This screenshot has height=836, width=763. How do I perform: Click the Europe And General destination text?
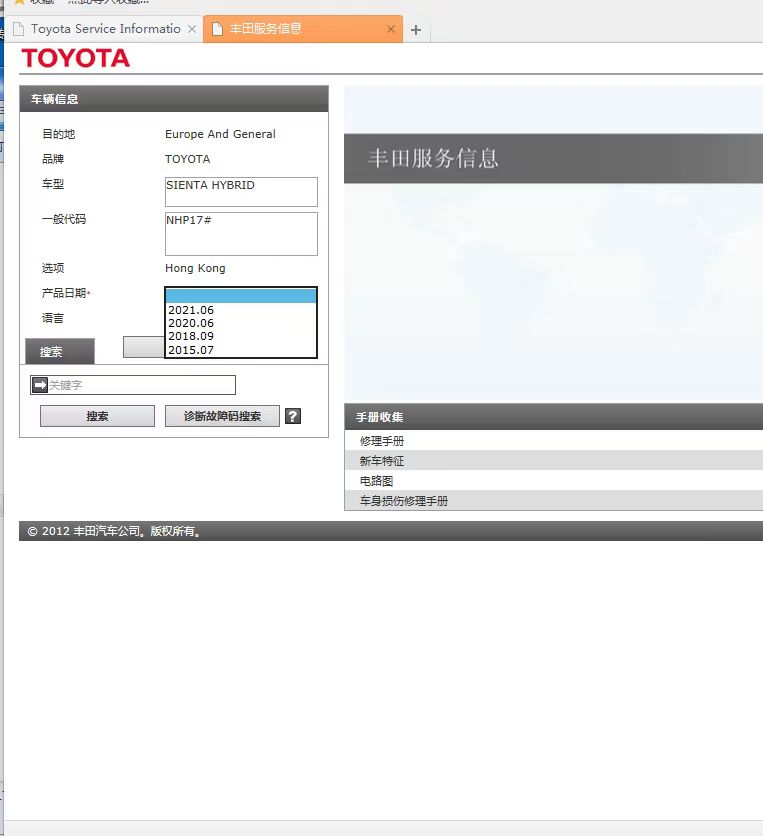pos(220,134)
